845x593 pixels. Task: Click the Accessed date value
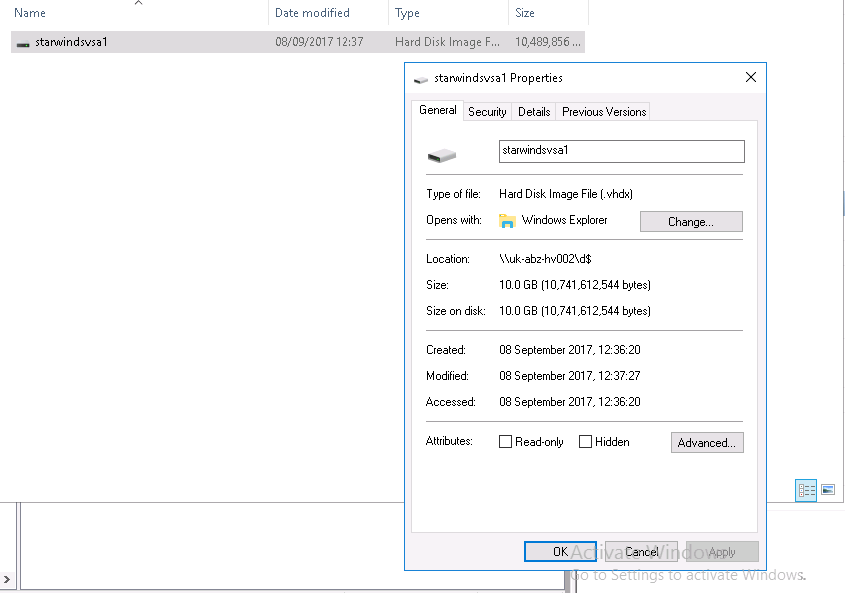click(x=570, y=402)
